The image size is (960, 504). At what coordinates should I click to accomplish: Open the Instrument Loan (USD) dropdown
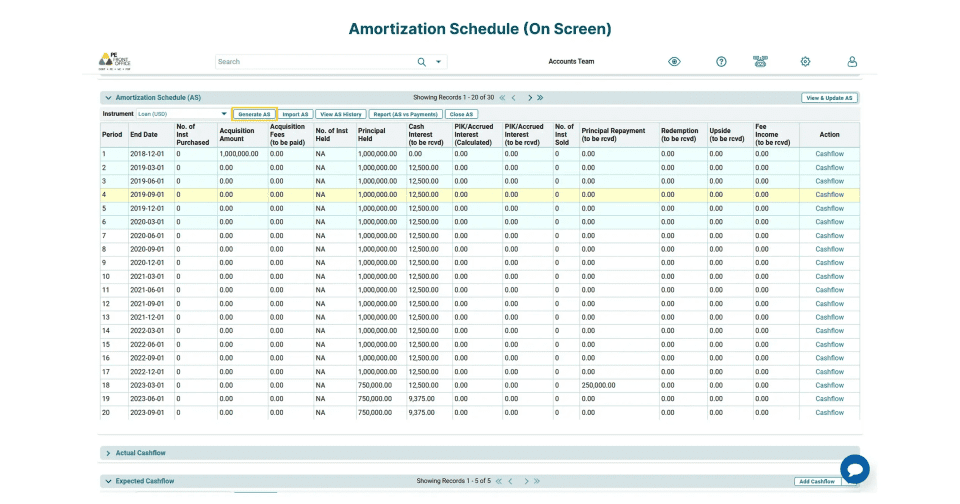coord(182,114)
